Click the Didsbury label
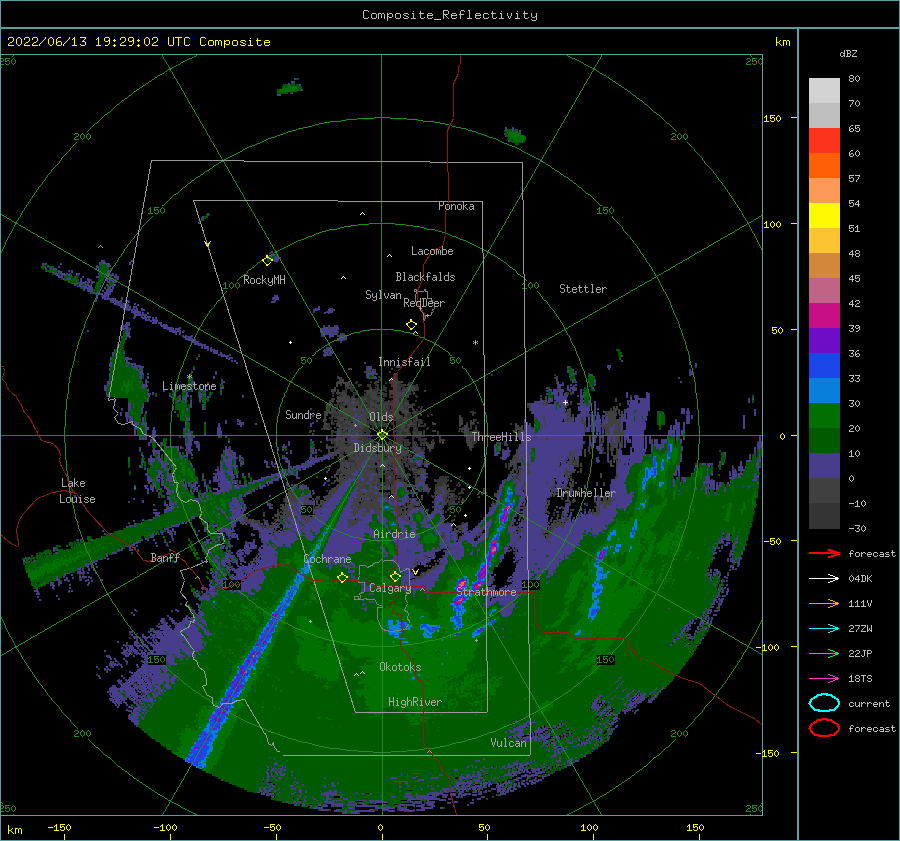Viewport: 900px width, 841px height. (377, 448)
